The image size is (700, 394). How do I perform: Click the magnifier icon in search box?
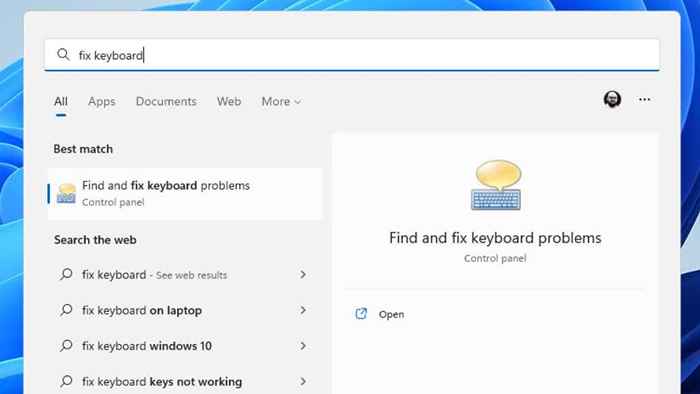pos(63,54)
